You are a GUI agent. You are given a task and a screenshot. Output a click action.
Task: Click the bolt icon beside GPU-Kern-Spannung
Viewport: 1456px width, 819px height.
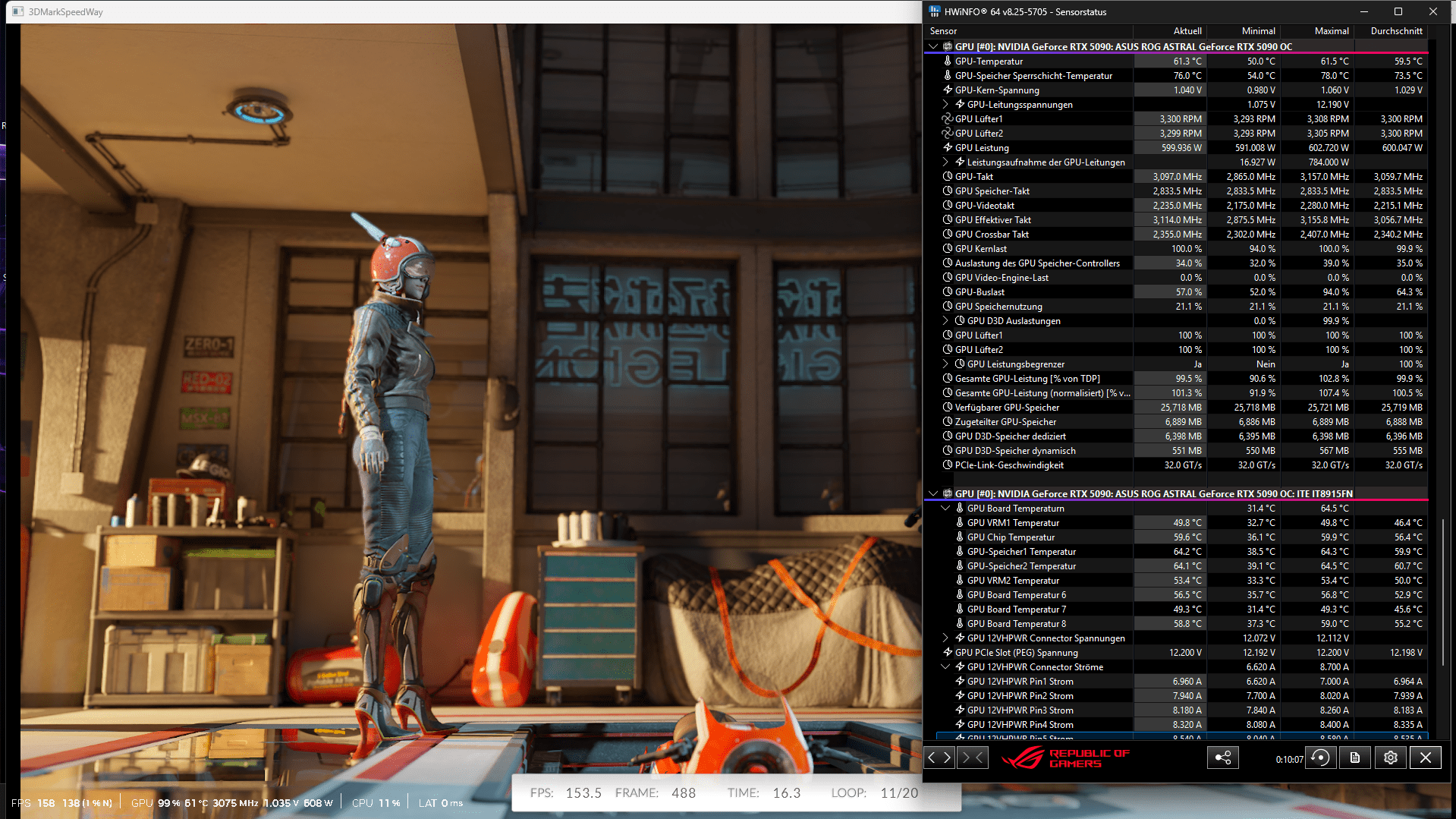pos(948,90)
